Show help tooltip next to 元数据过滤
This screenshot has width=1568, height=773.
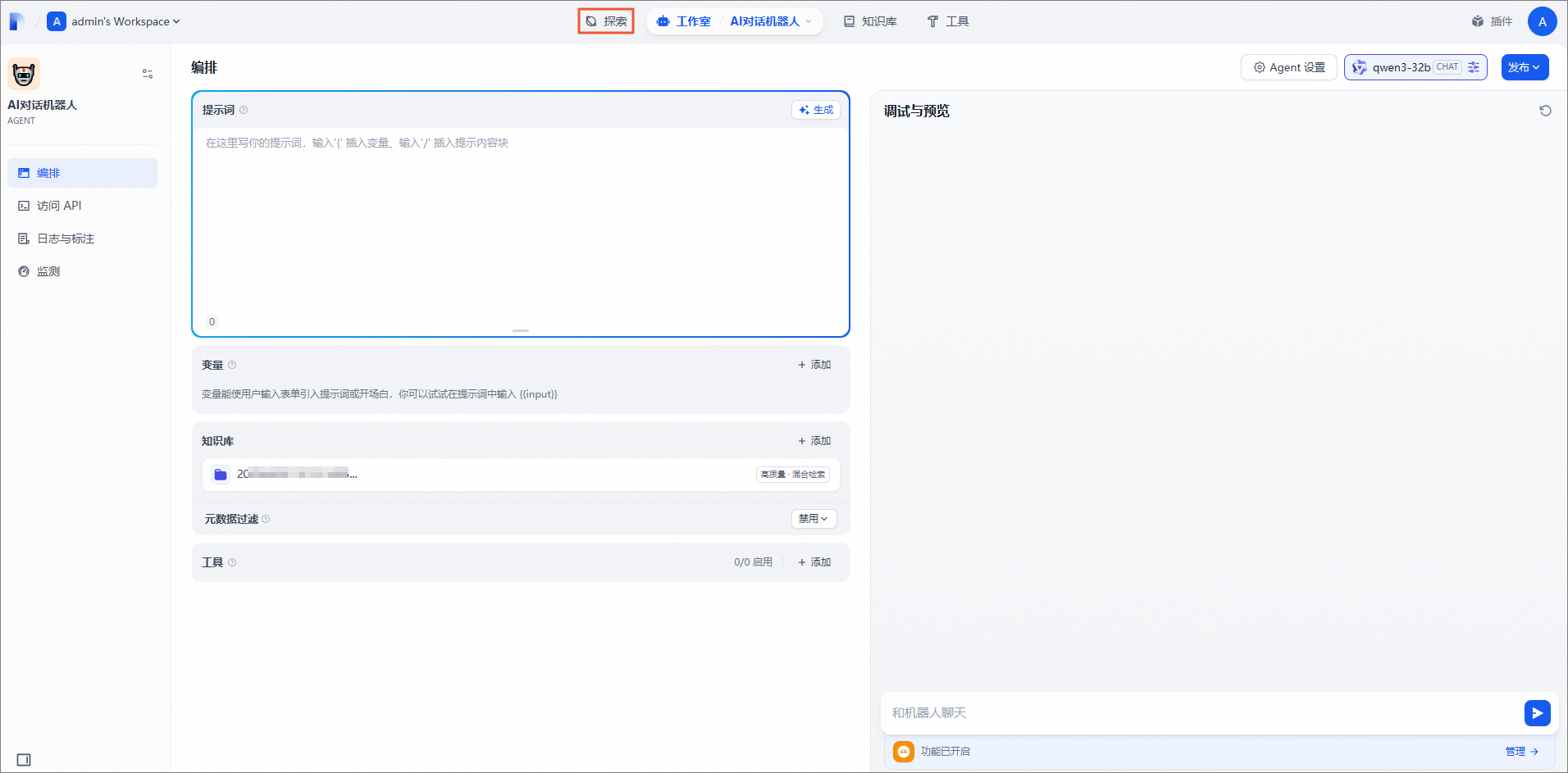pos(266,519)
